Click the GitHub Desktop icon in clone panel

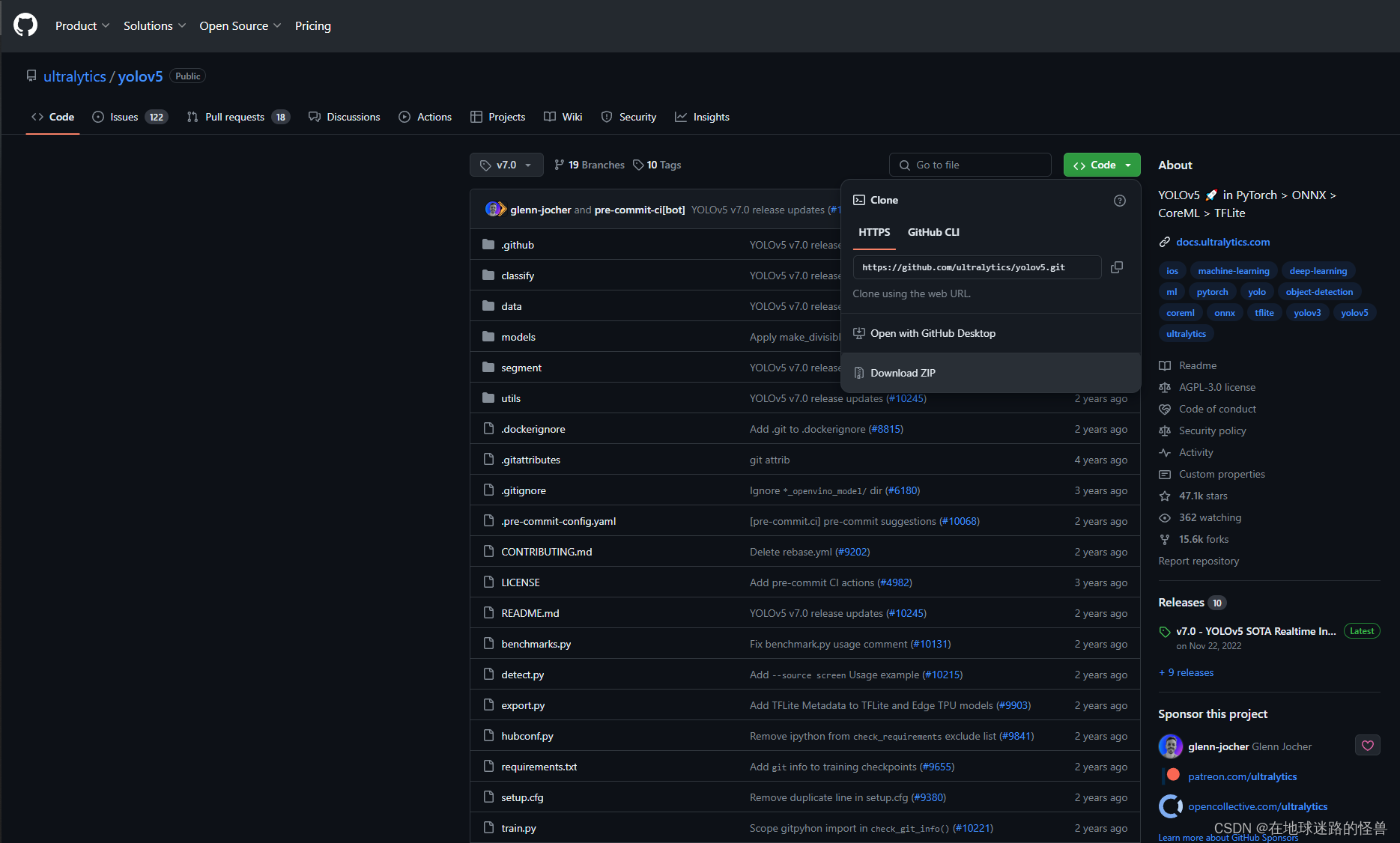(x=859, y=333)
